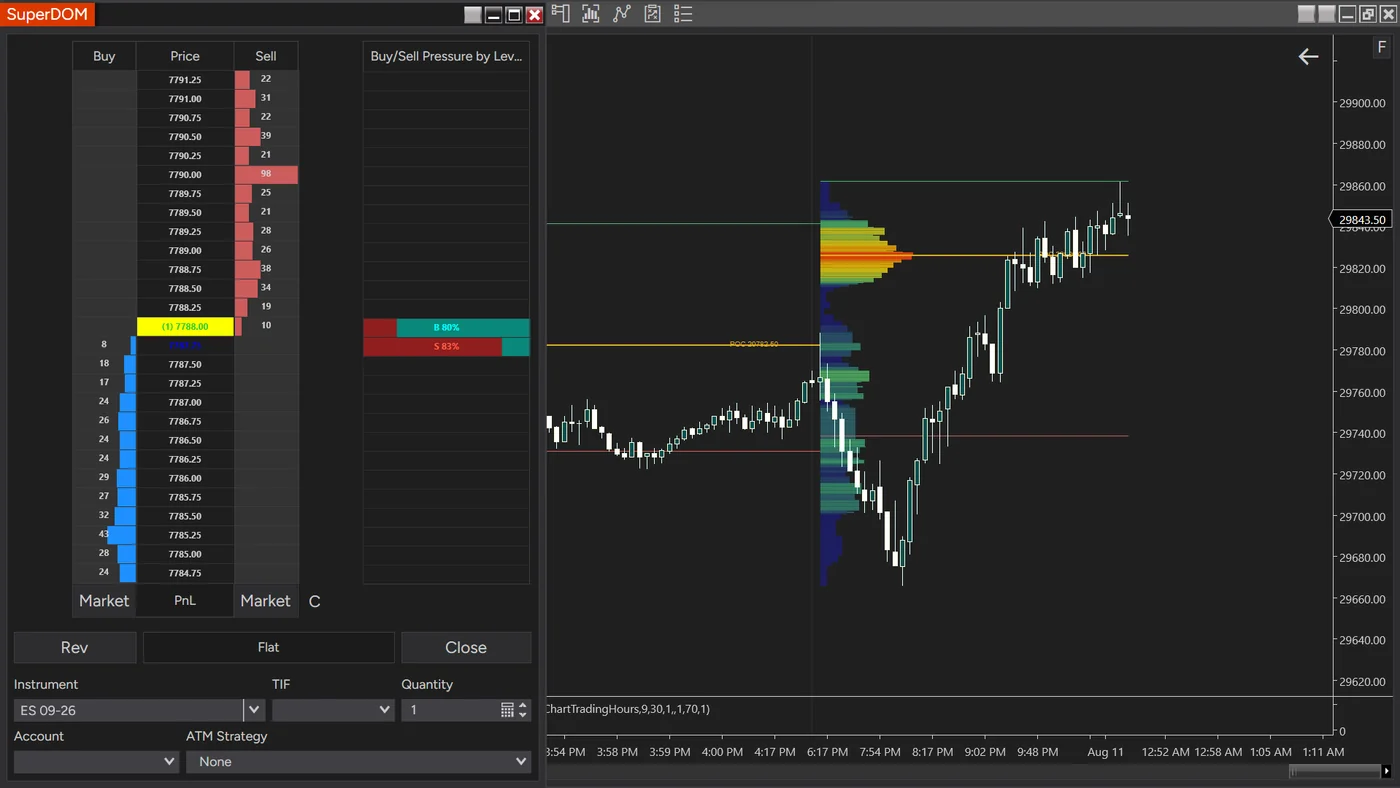1400x788 pixels.
Task: Click the chart scrollbar right arrow
Action: (x=1387, y=771)
